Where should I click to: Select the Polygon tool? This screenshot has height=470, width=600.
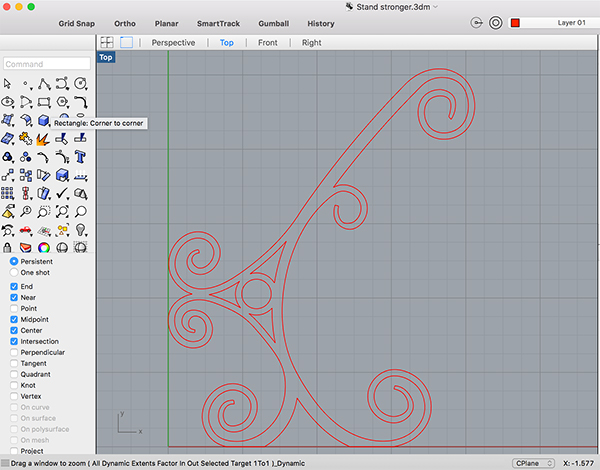[62, 102]
